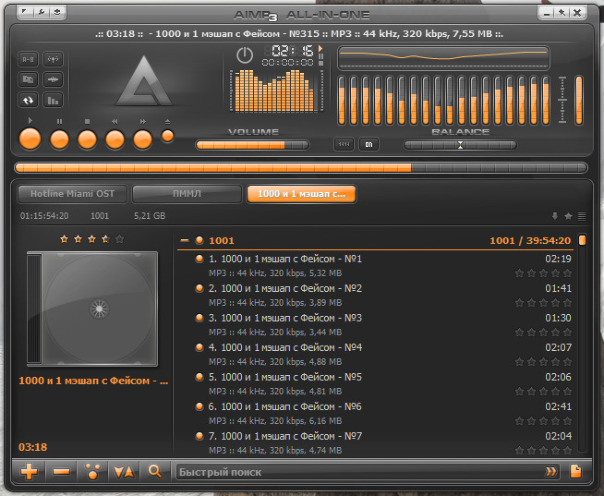Add files with the plus icon
604x496 pixels.
point(29,471)
